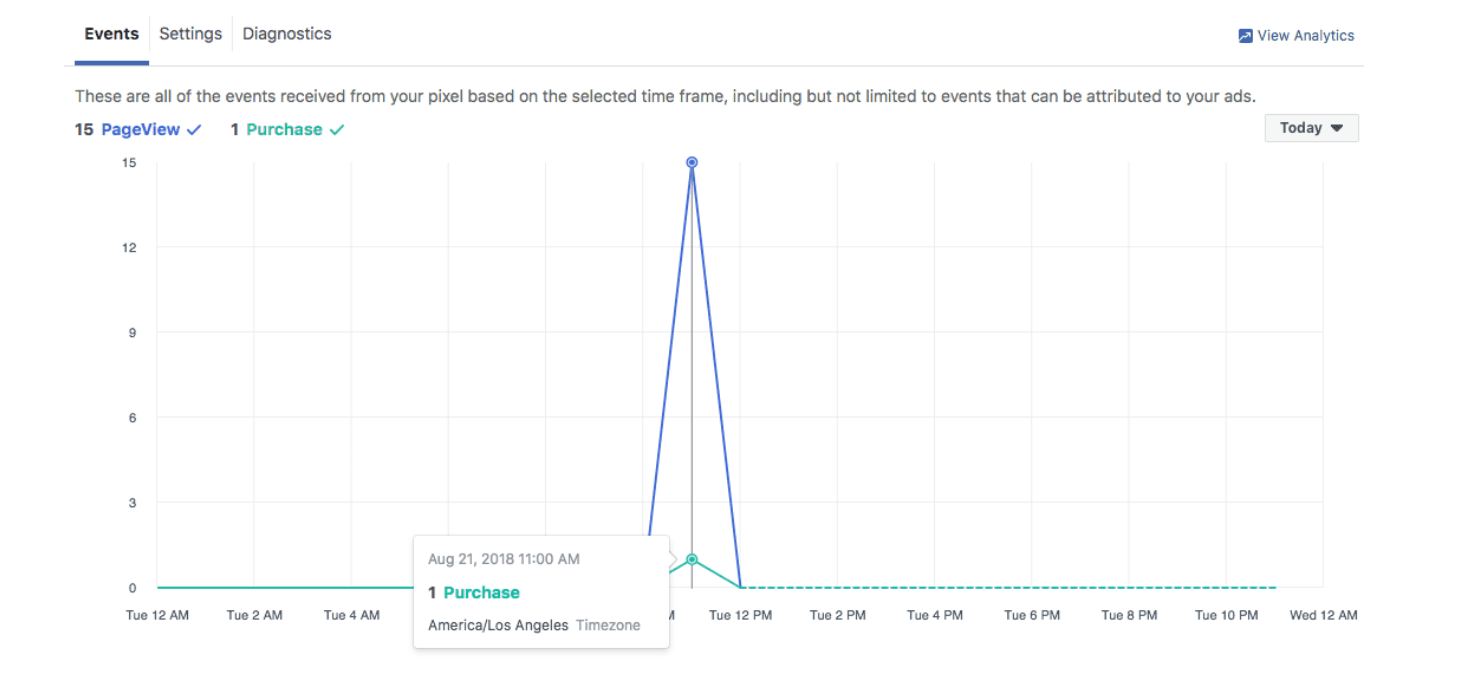Open the Settings tab
Viewport: 1476px width, 676px height.
click(190, 34)
